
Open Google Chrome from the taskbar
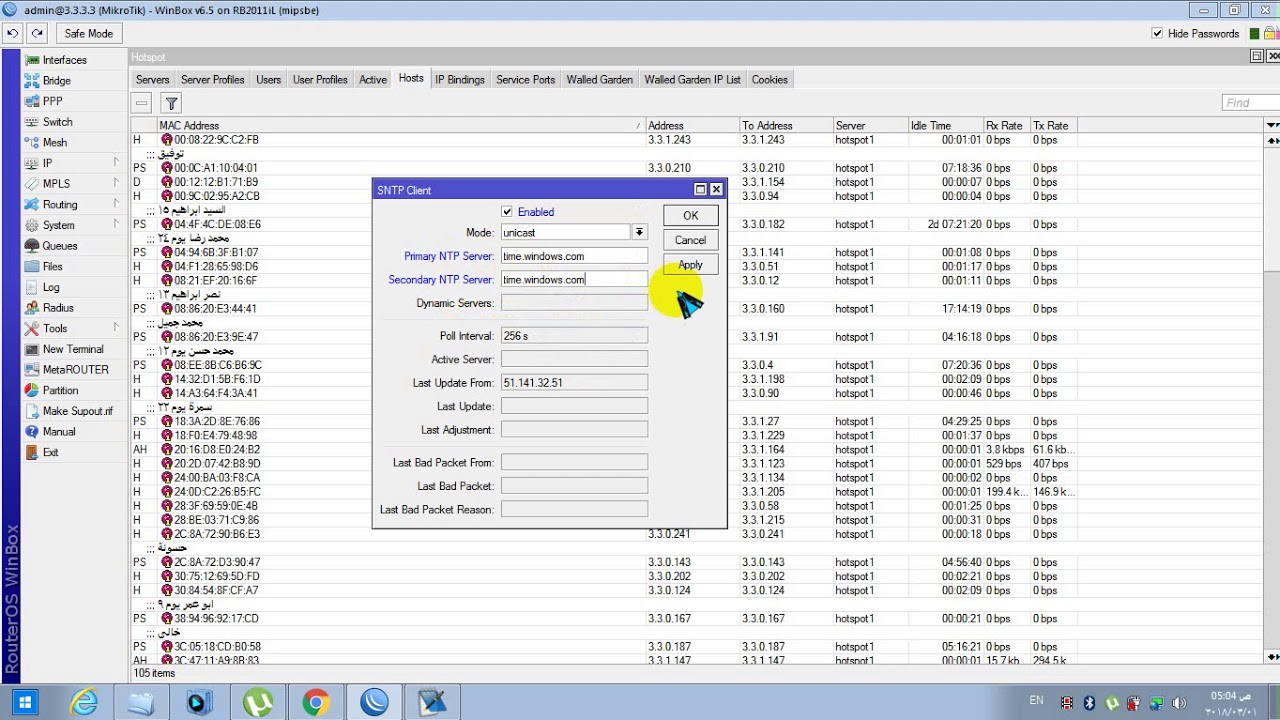pos(316,703)
